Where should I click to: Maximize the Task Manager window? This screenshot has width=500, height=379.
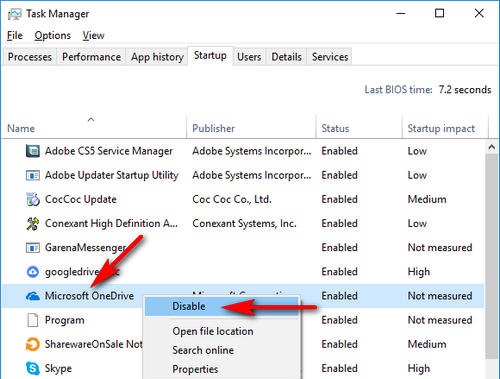440,14
